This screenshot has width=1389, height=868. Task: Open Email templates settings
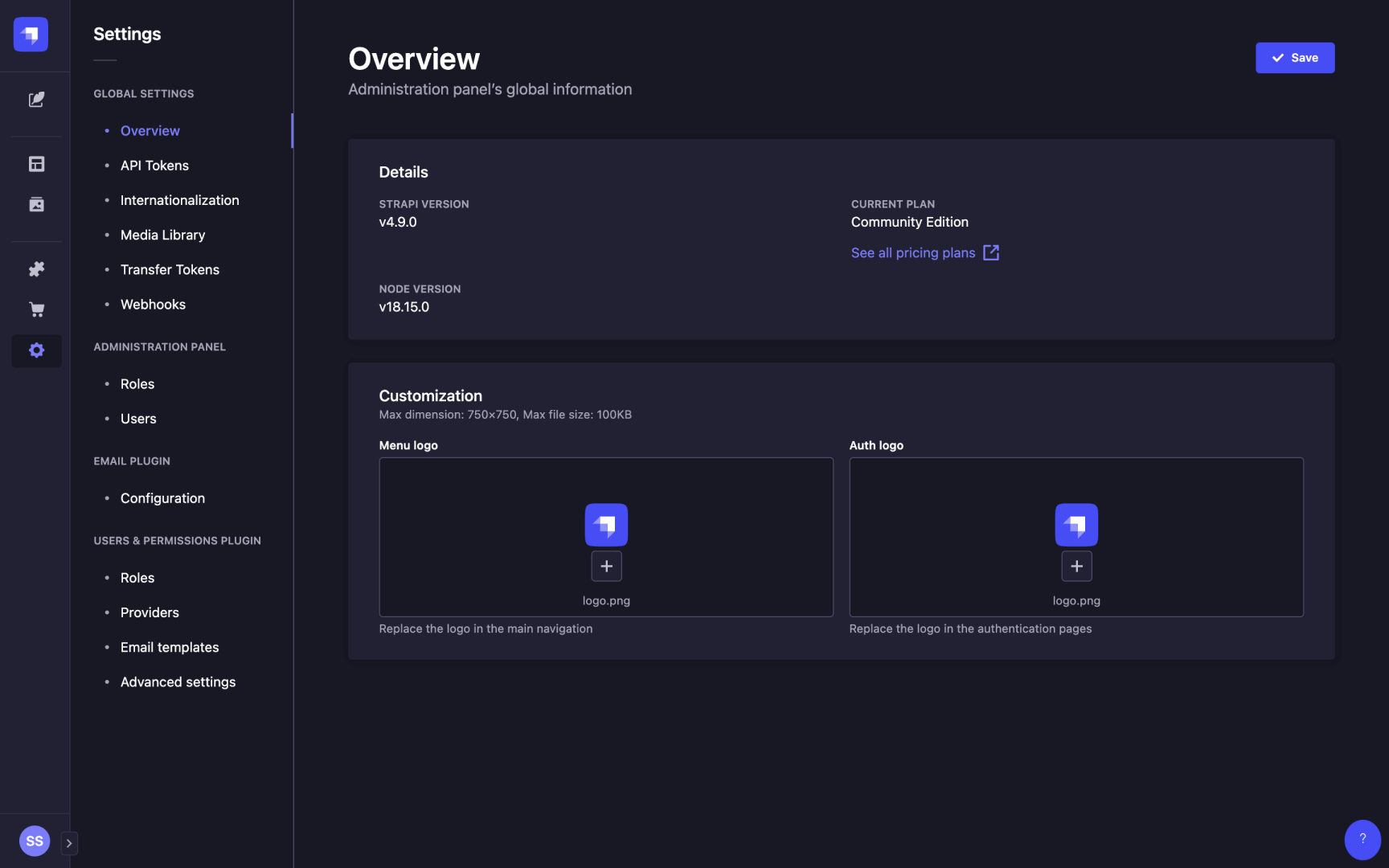tap(170, 647)
